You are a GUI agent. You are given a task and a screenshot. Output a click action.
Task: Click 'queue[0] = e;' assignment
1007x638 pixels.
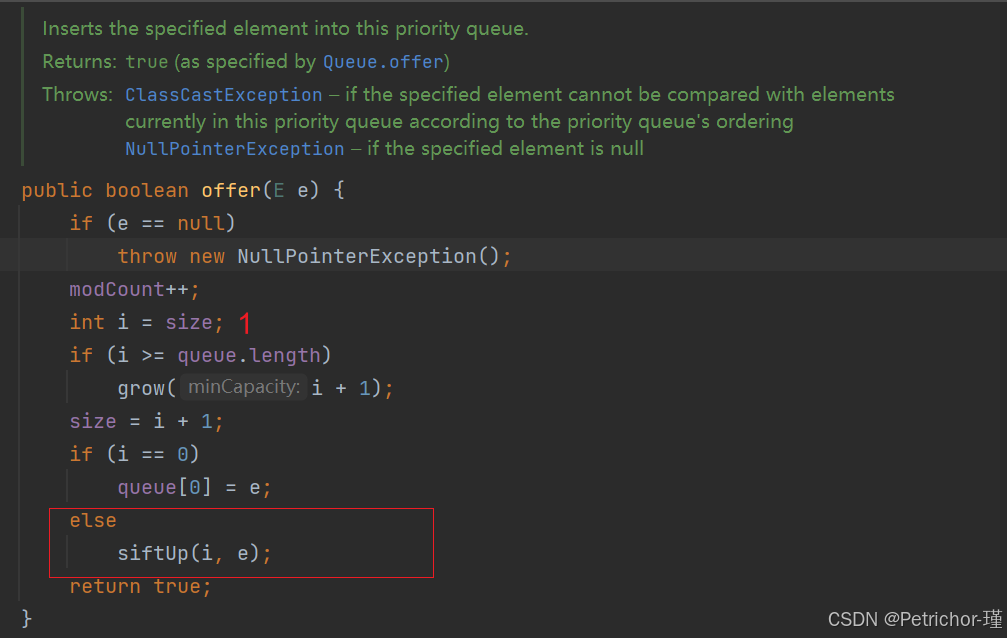195,488
